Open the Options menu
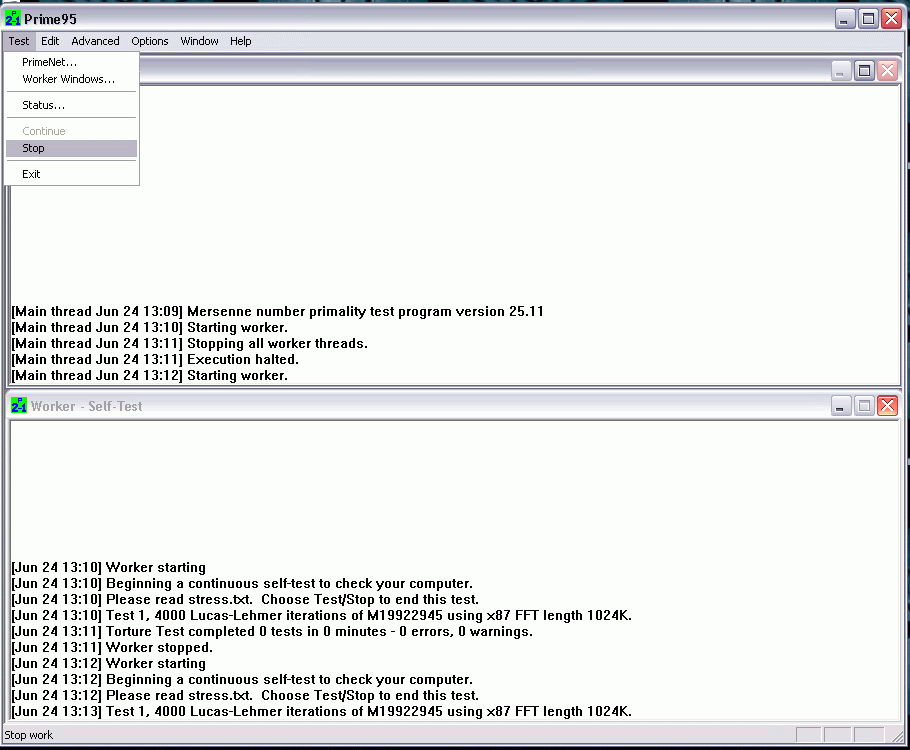Viewport: 910px width, 750px height. click(150, 41)
